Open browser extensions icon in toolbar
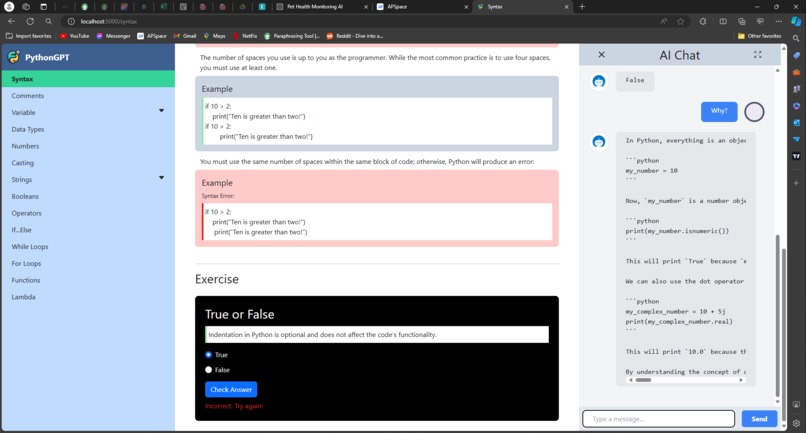806x433 pixels. click(x=703, y=21)
